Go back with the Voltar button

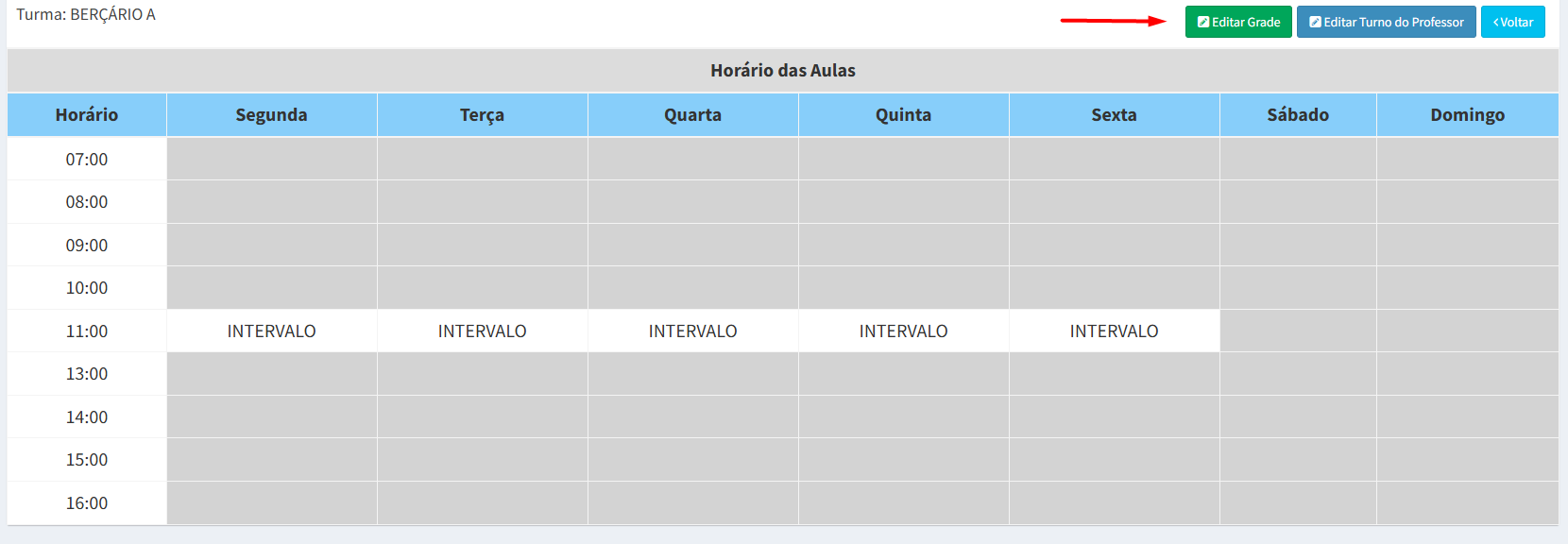(x=1513, y=23)
